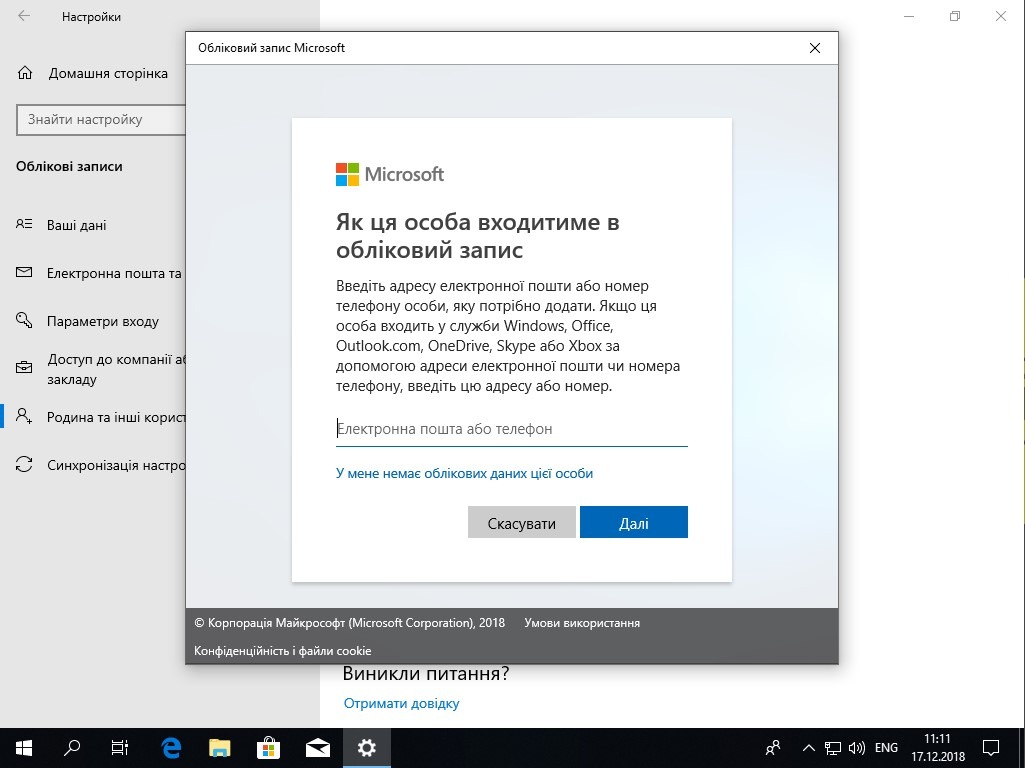Open the clock showing 11:11

pos(937,748)
